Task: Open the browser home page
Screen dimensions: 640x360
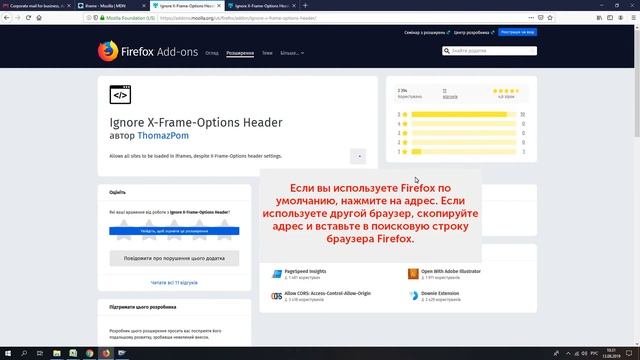Action: tap(39, 18)
